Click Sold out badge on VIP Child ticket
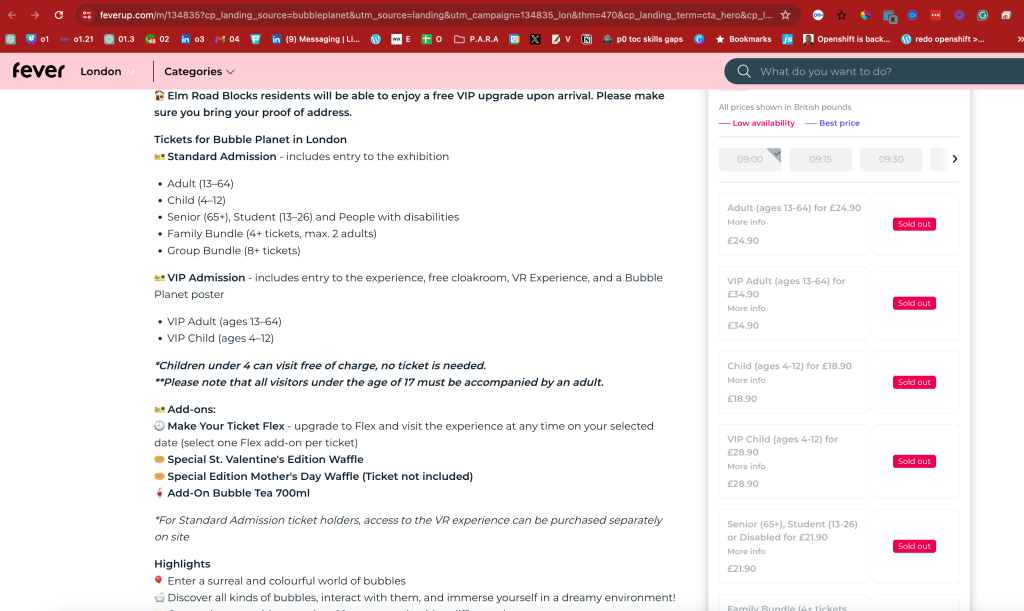This screenshot has width=1024, height=611. point(914,461)
